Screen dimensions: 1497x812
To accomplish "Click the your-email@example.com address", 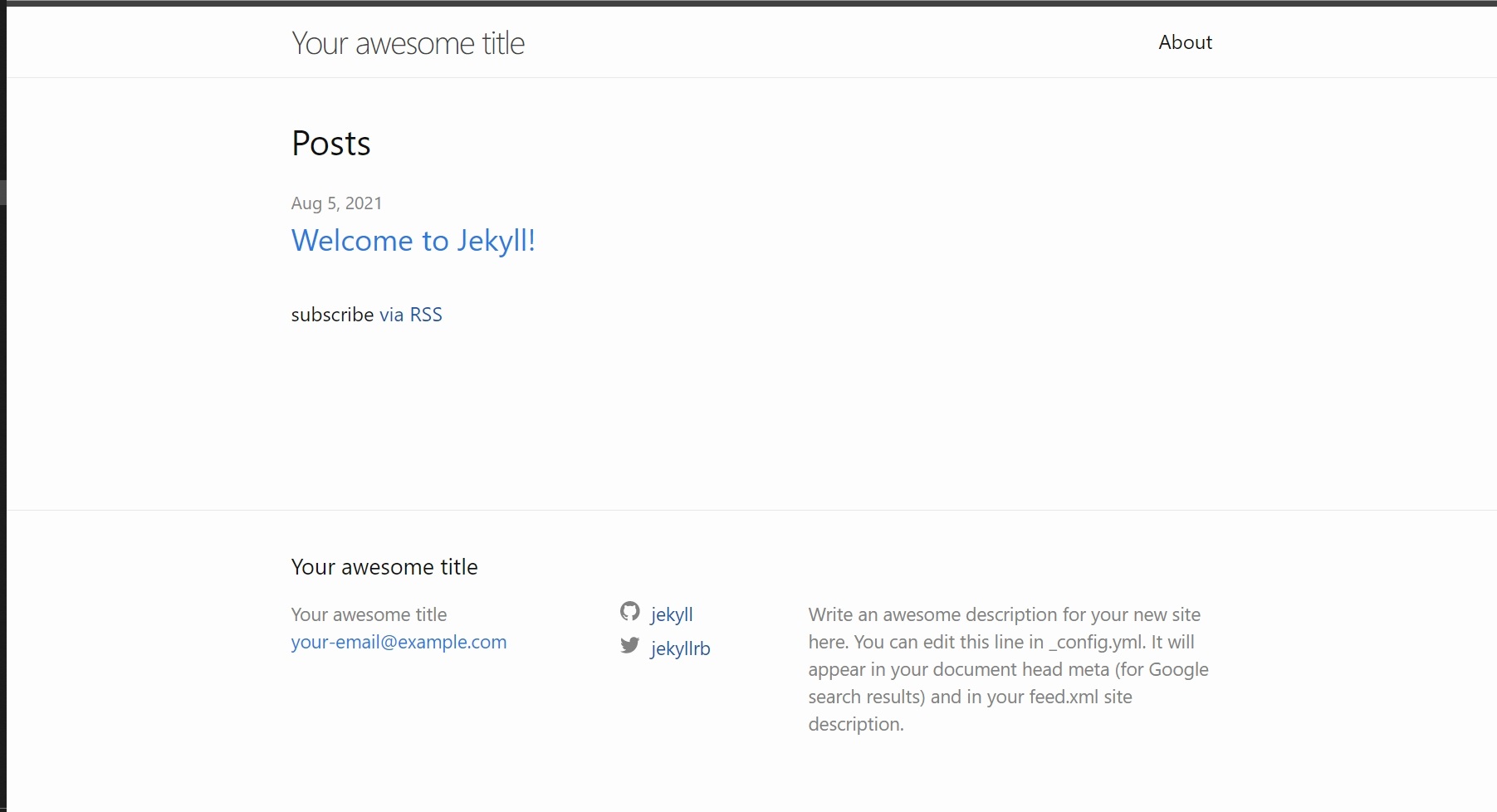I will [399, 642].
